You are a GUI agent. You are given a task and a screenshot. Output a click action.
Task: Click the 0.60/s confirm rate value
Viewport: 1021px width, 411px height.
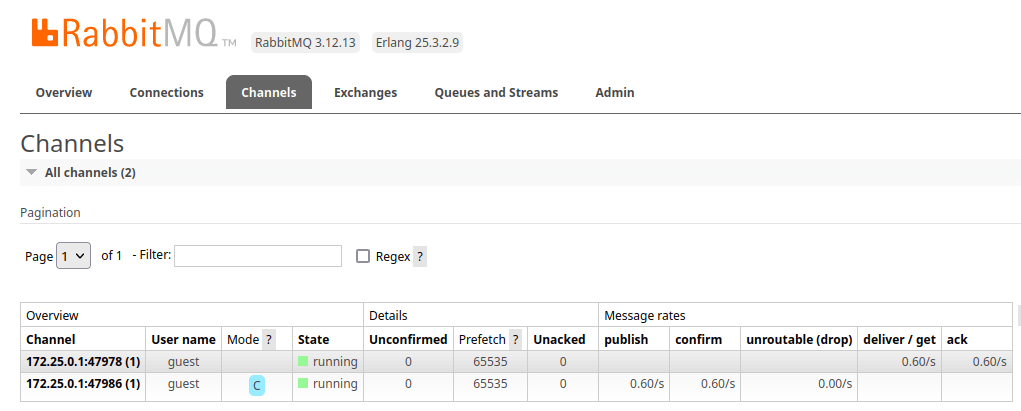[718, 384]
